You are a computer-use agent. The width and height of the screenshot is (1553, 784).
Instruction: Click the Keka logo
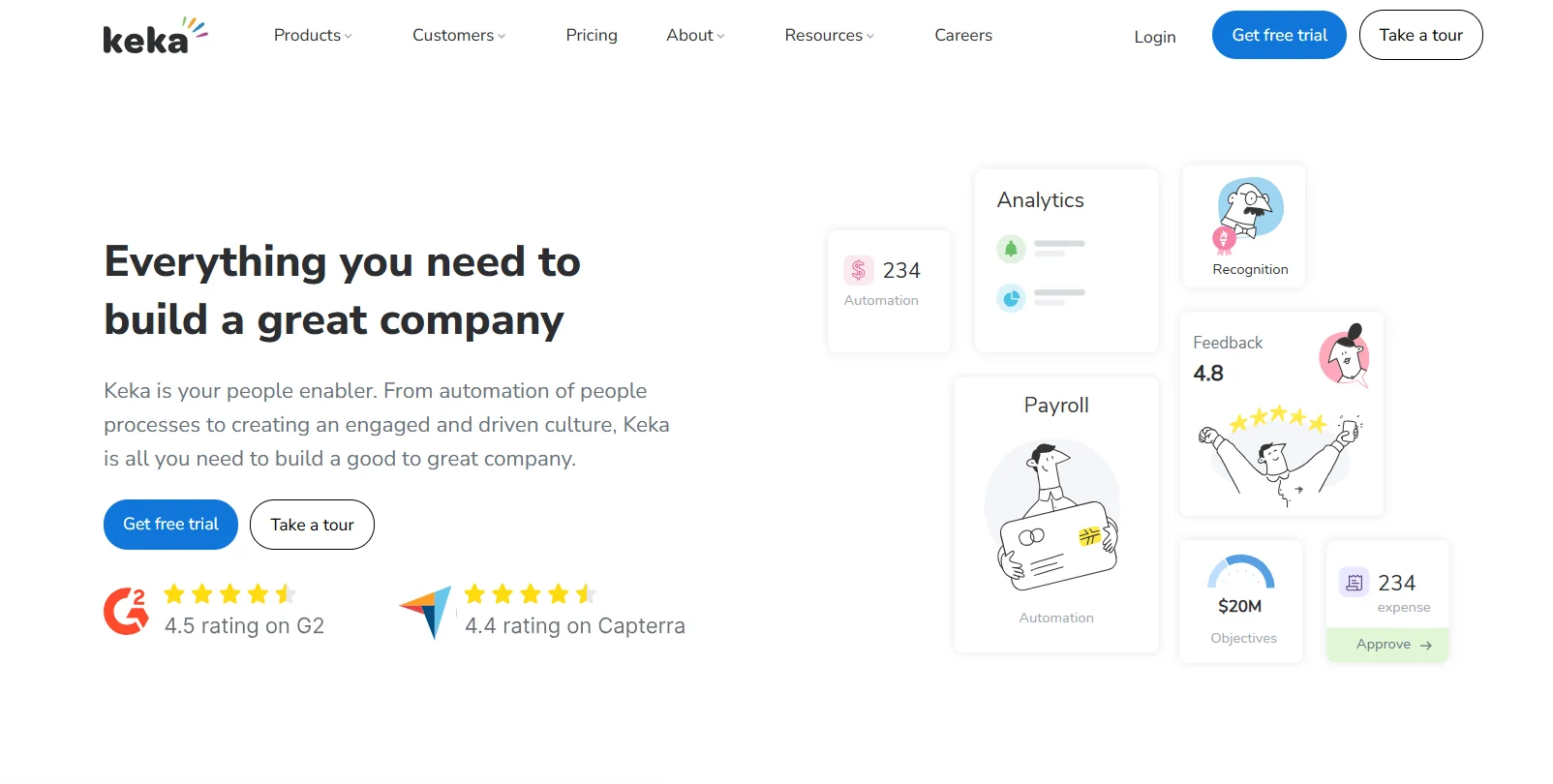pyautogui.click(x=154, y=36)
